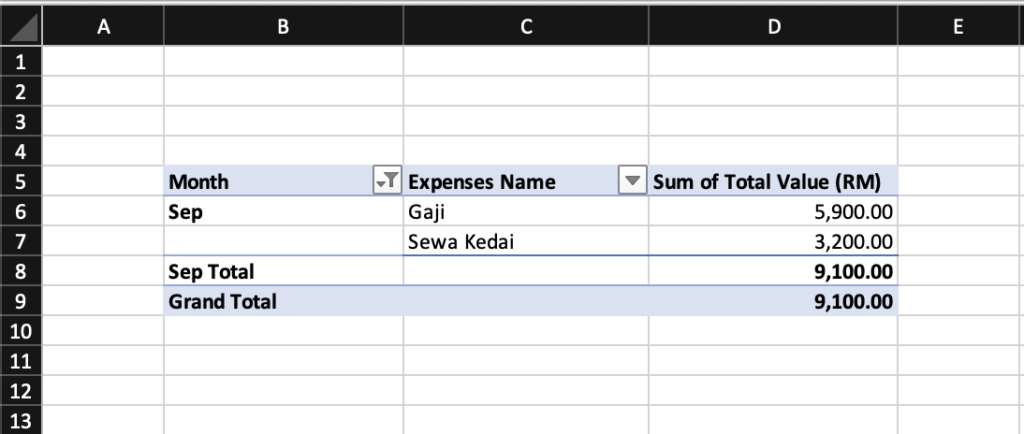The width and height of the screenshot is (1024, 434).
Task: Select row 9 header
Action: (x=21, y=300)
